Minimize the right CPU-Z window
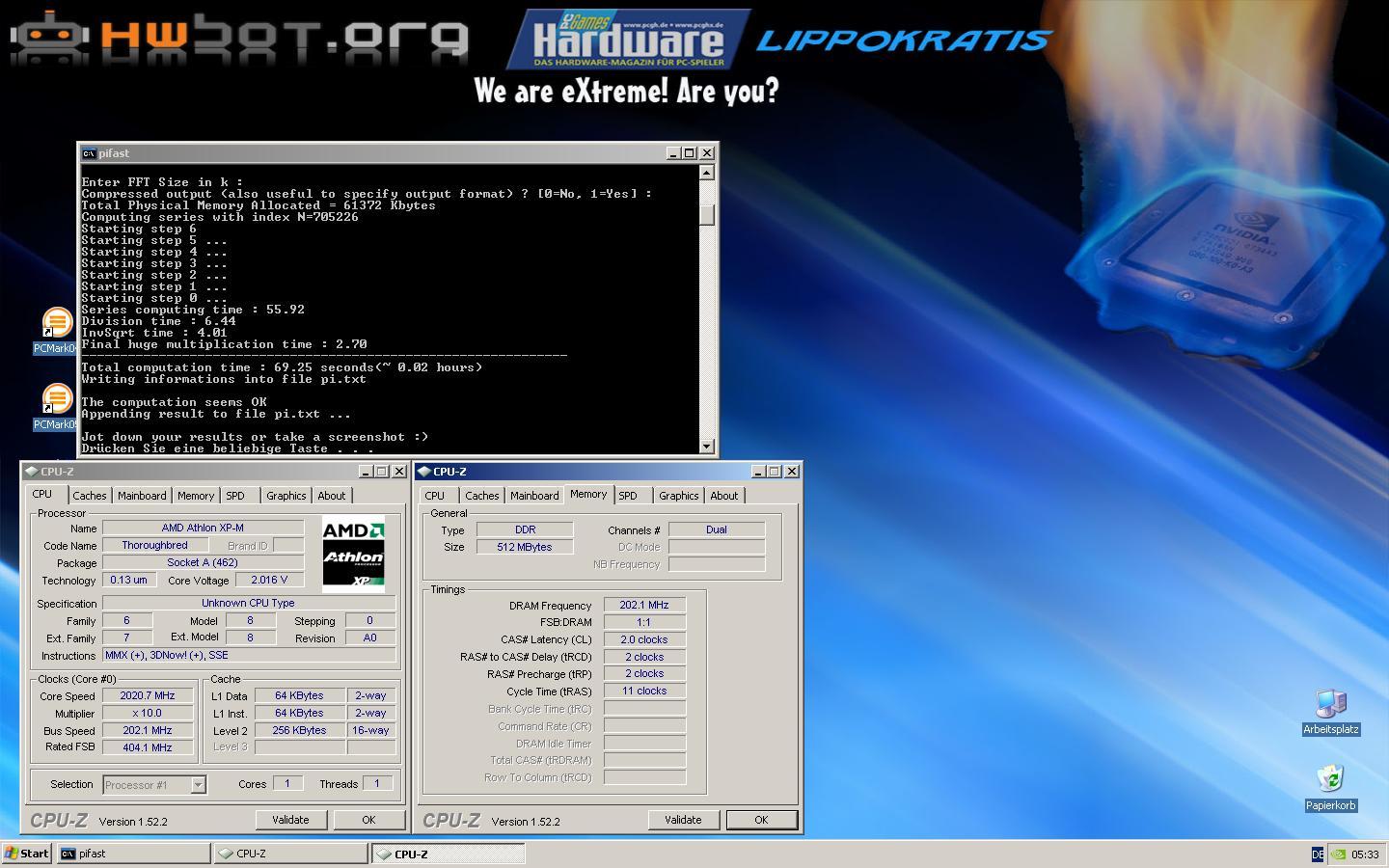 758,472
